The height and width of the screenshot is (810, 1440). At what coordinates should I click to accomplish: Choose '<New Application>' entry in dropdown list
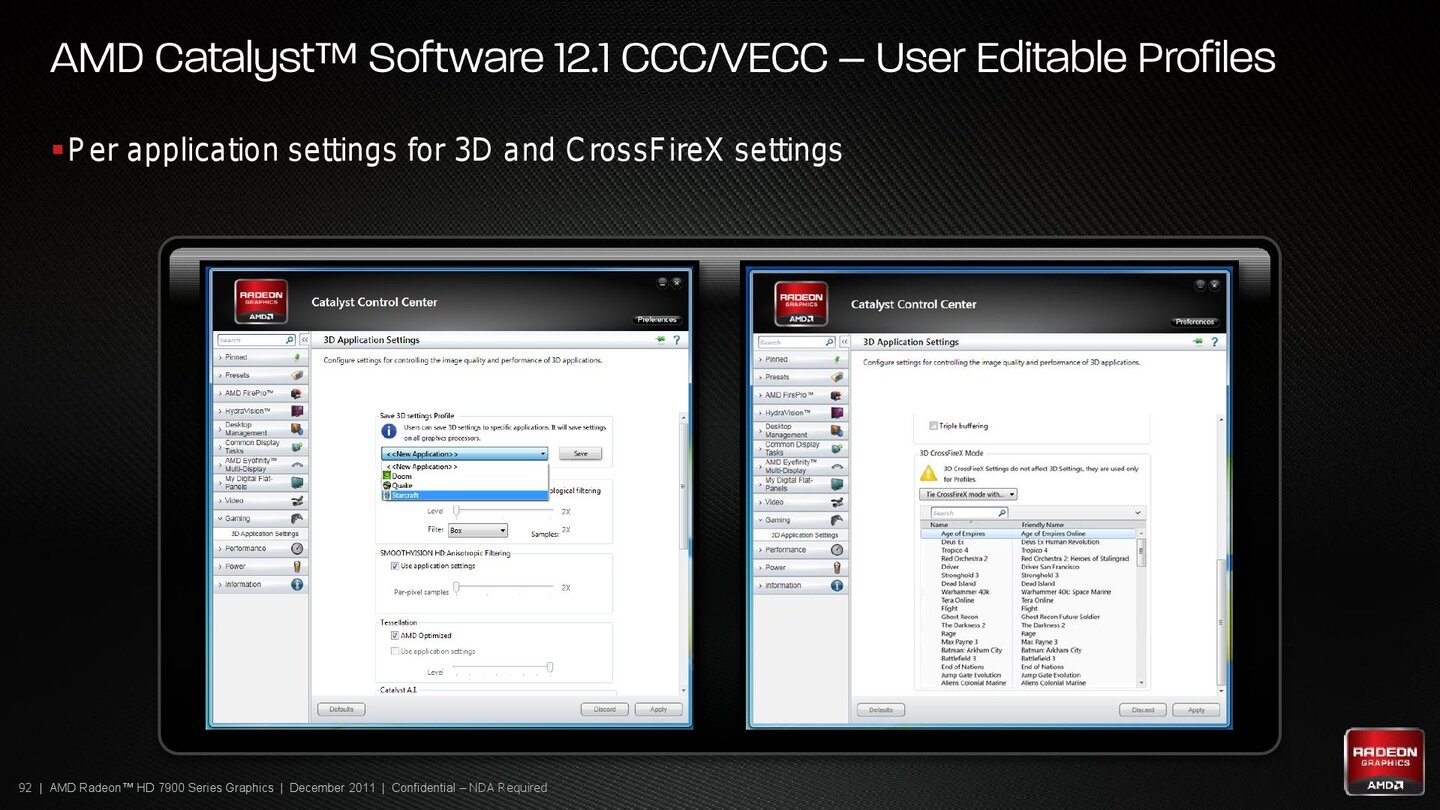[x=465, y=467]
